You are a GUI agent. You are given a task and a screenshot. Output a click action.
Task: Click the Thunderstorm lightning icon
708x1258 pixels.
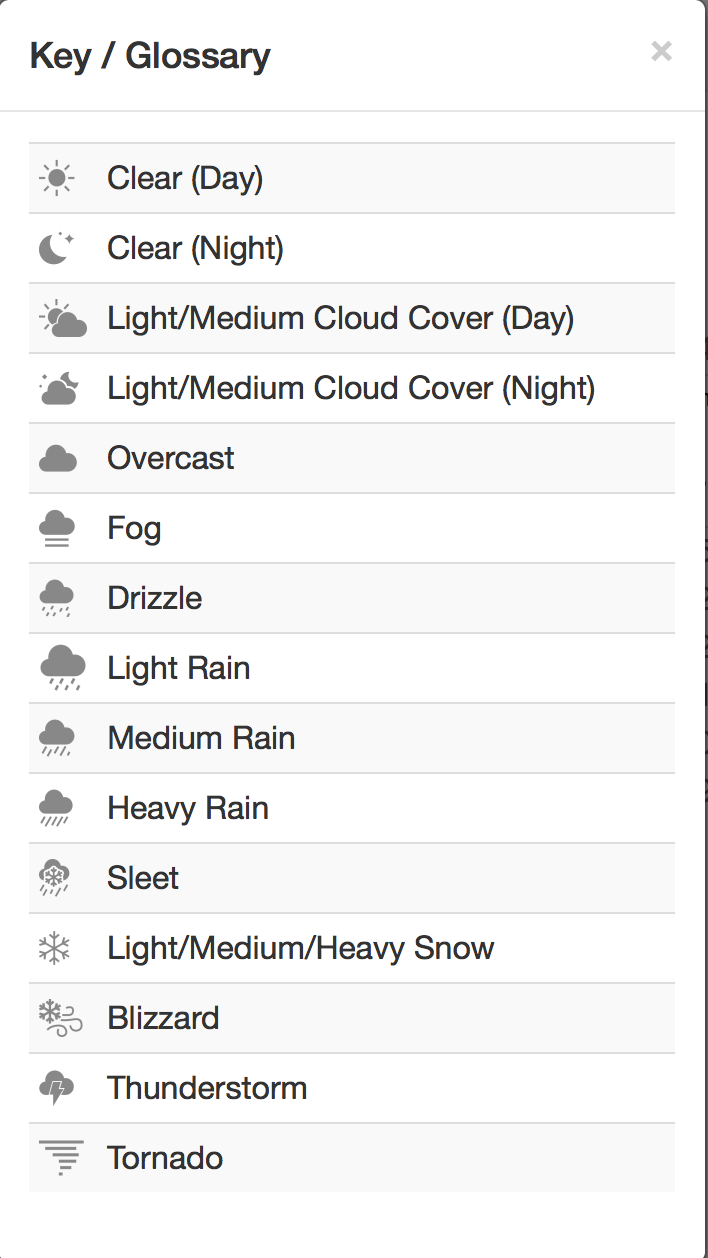point(58,1087)
